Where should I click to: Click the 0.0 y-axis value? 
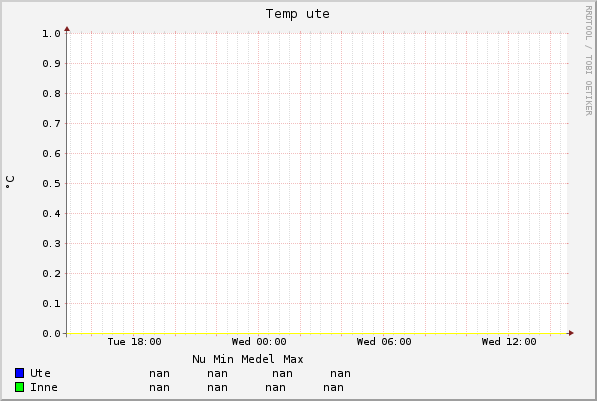click(x=51, y=334)
